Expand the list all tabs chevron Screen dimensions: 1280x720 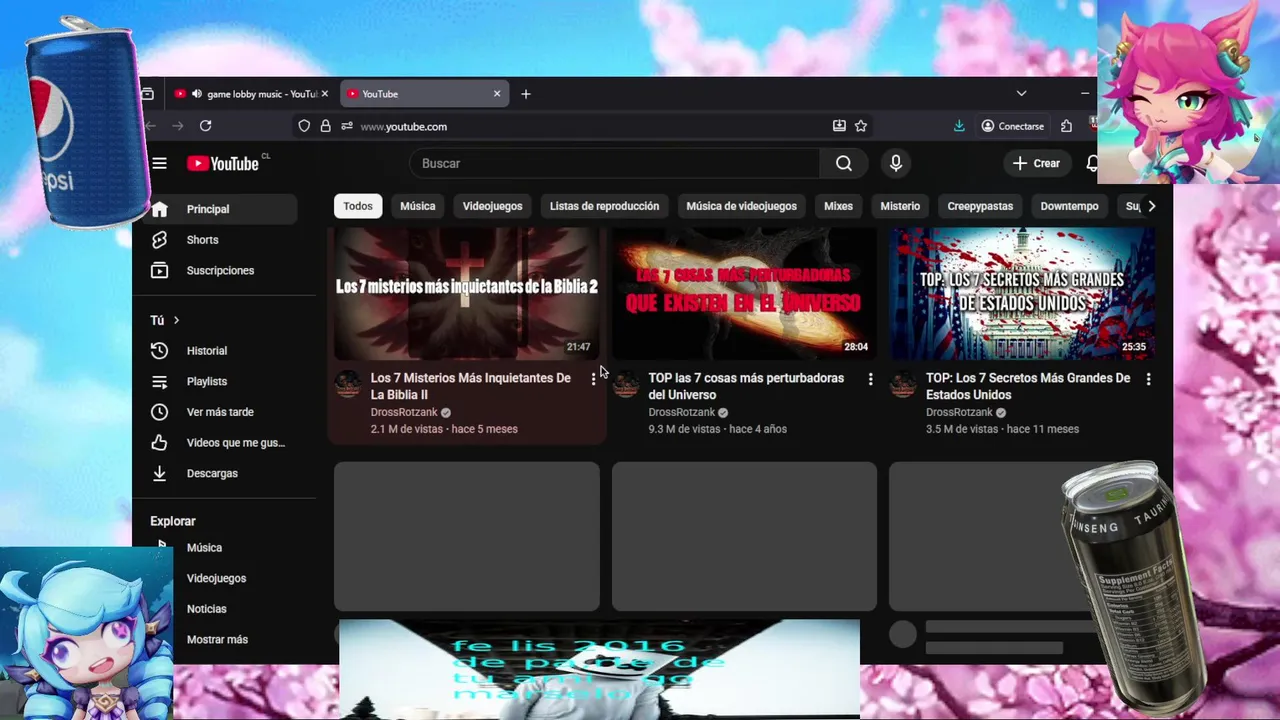1021,94
